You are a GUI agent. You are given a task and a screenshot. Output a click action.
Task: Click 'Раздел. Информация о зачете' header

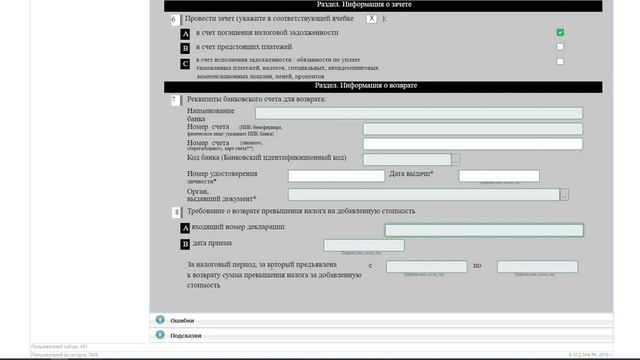point(383,5)
